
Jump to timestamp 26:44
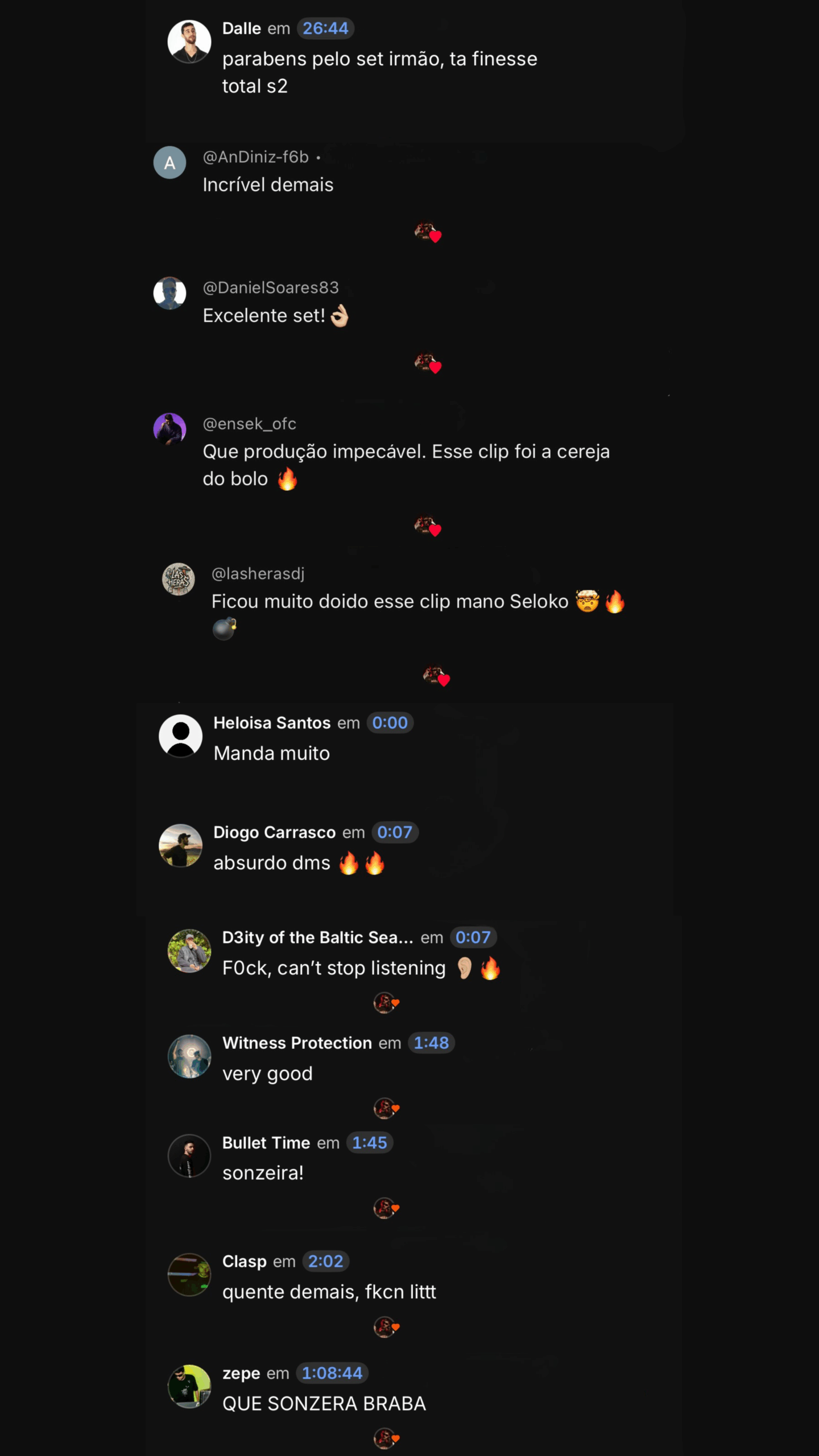click(325, 28)
